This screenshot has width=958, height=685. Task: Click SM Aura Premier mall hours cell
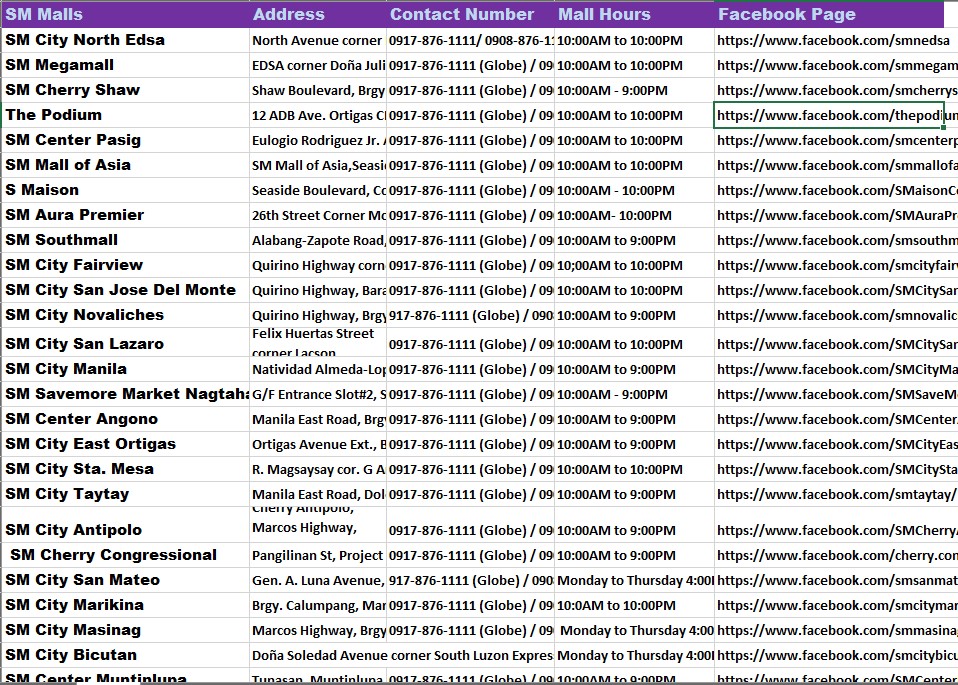tap(634, 216)
